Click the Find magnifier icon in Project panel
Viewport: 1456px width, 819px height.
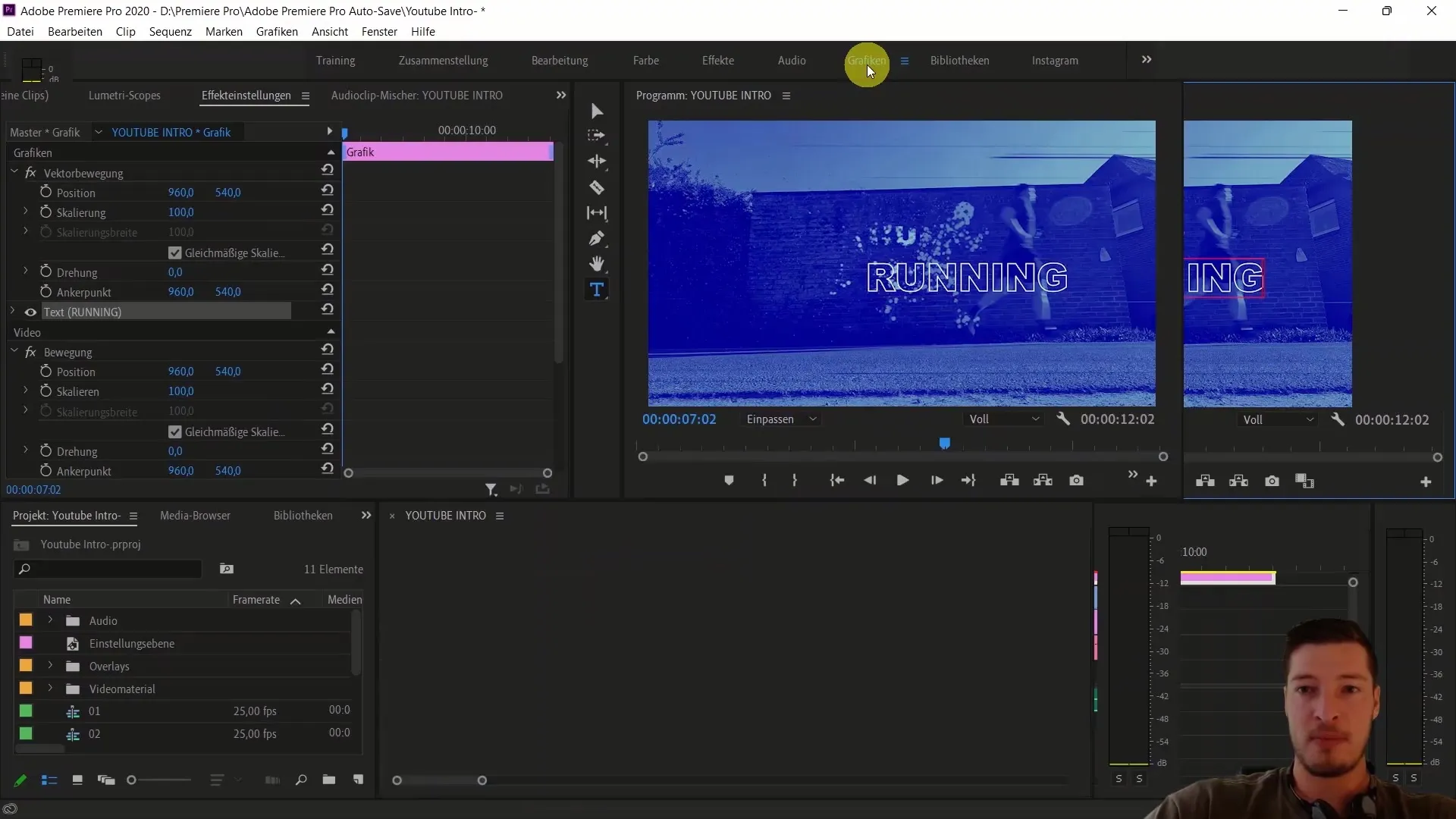301,780
